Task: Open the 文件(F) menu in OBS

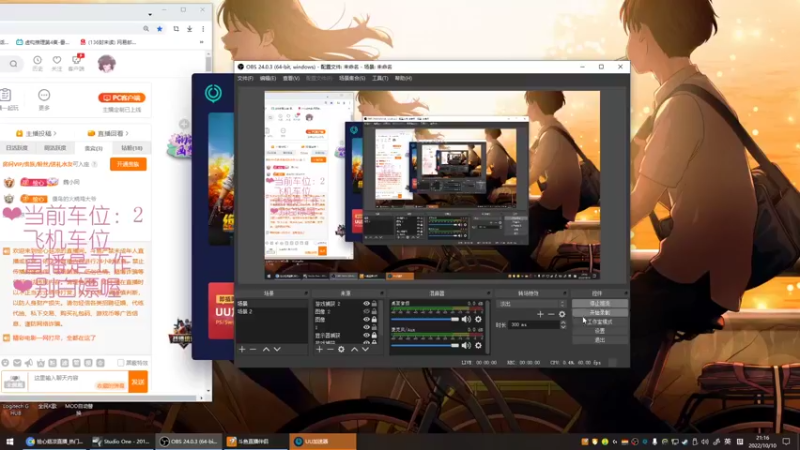Action: pos(245,79)
